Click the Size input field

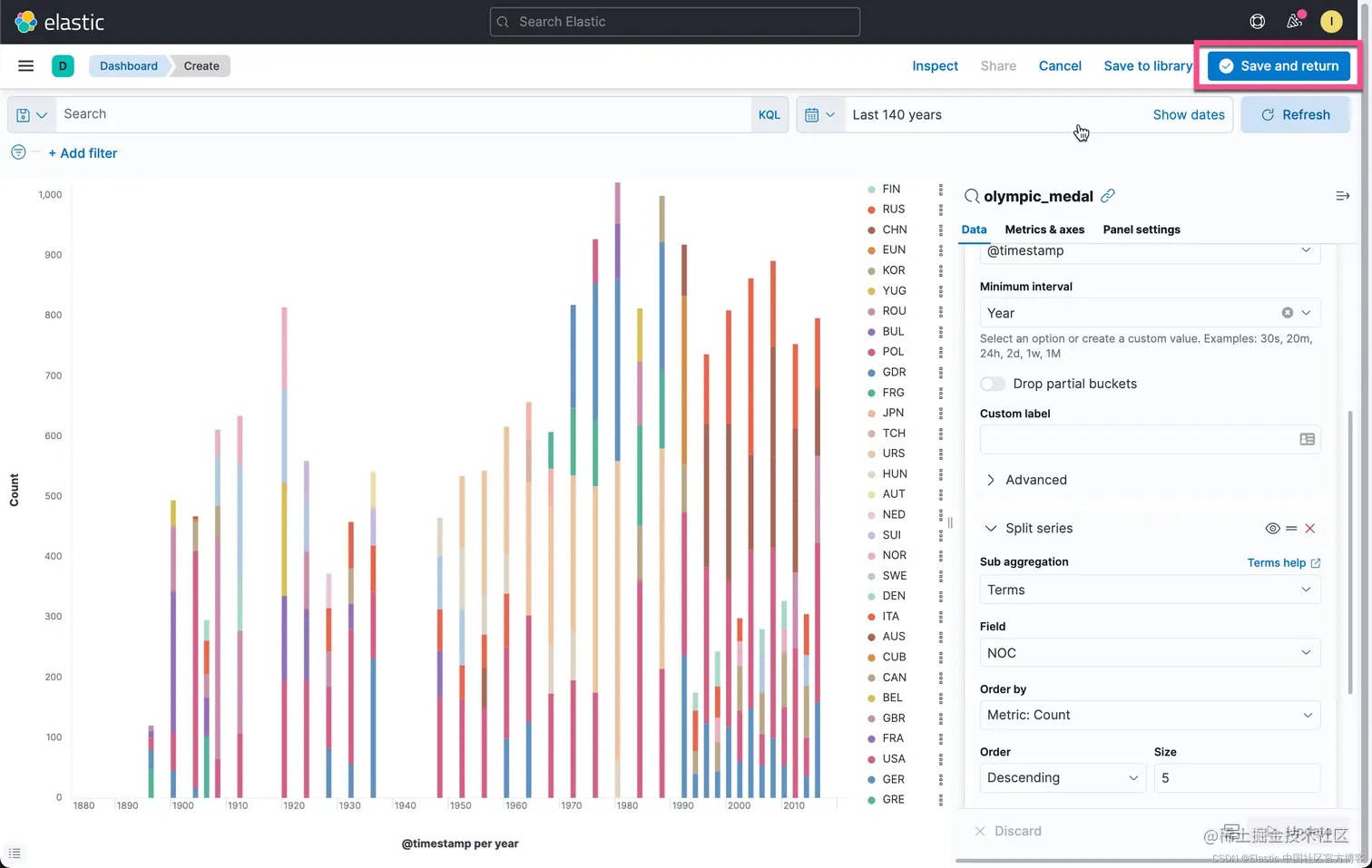point(1237,777)
